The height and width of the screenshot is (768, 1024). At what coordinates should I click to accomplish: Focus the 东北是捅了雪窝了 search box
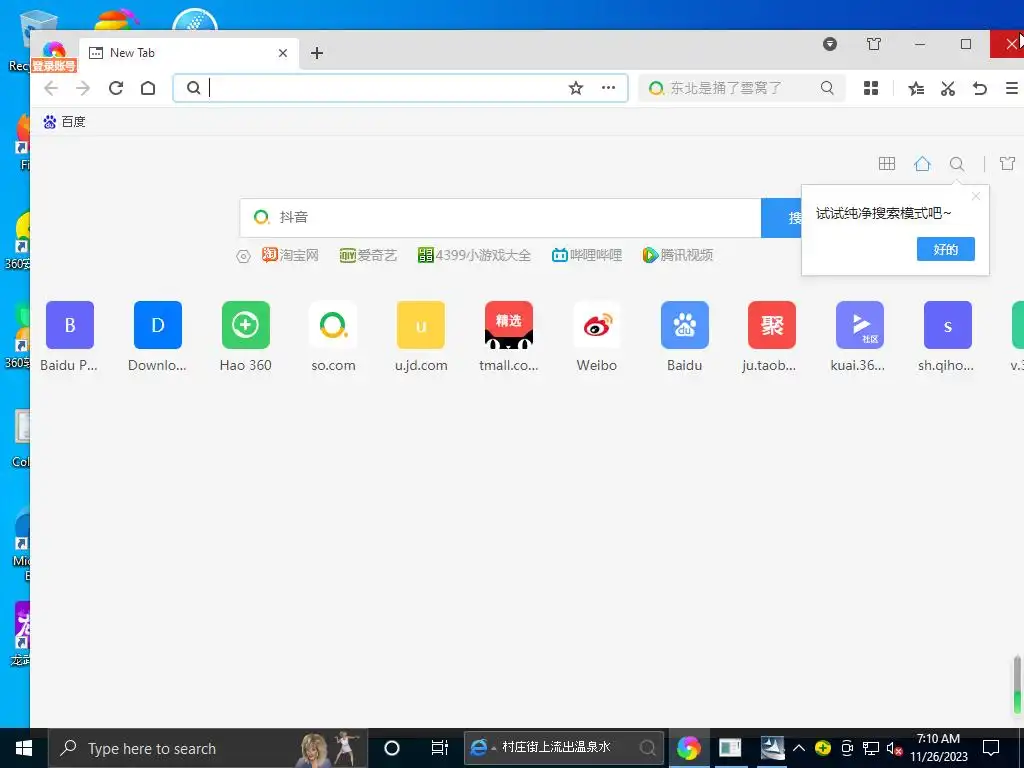click(741, 88)
